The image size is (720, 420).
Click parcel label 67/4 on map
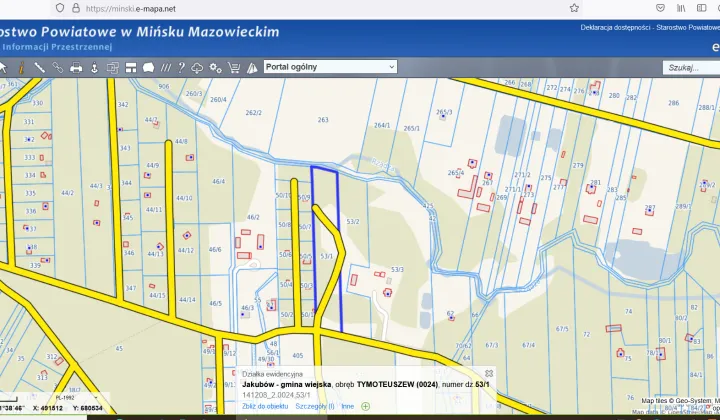[x=529, y=345]
